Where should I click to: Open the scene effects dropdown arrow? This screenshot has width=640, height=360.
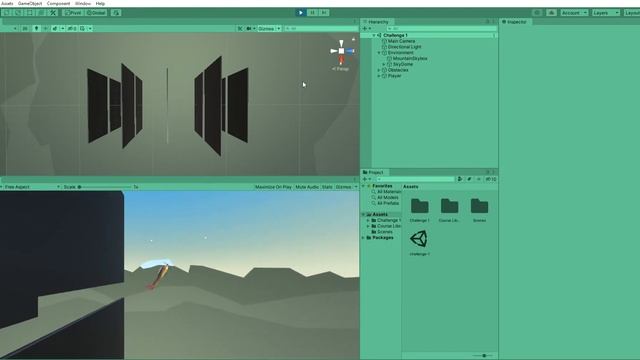pos(62,29)
